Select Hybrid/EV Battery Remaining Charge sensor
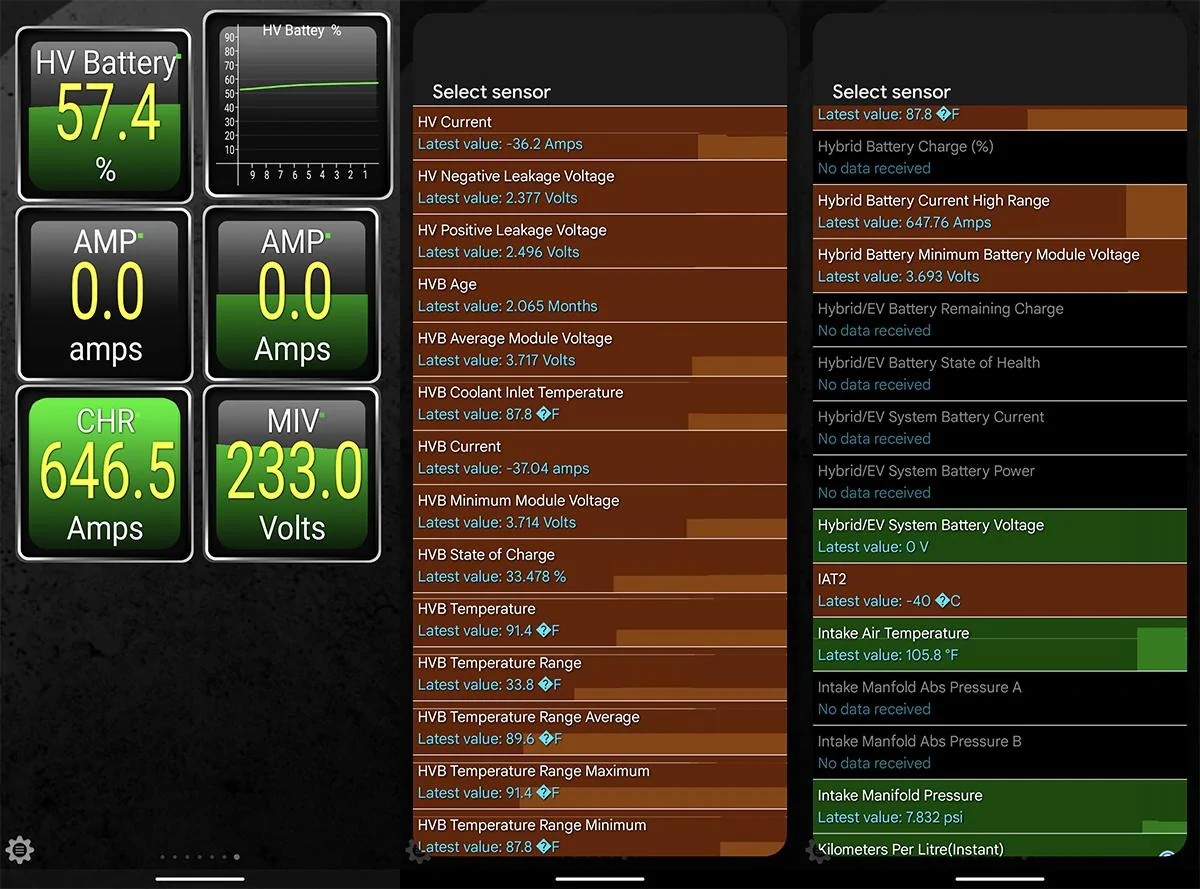 pos(1000,319)
